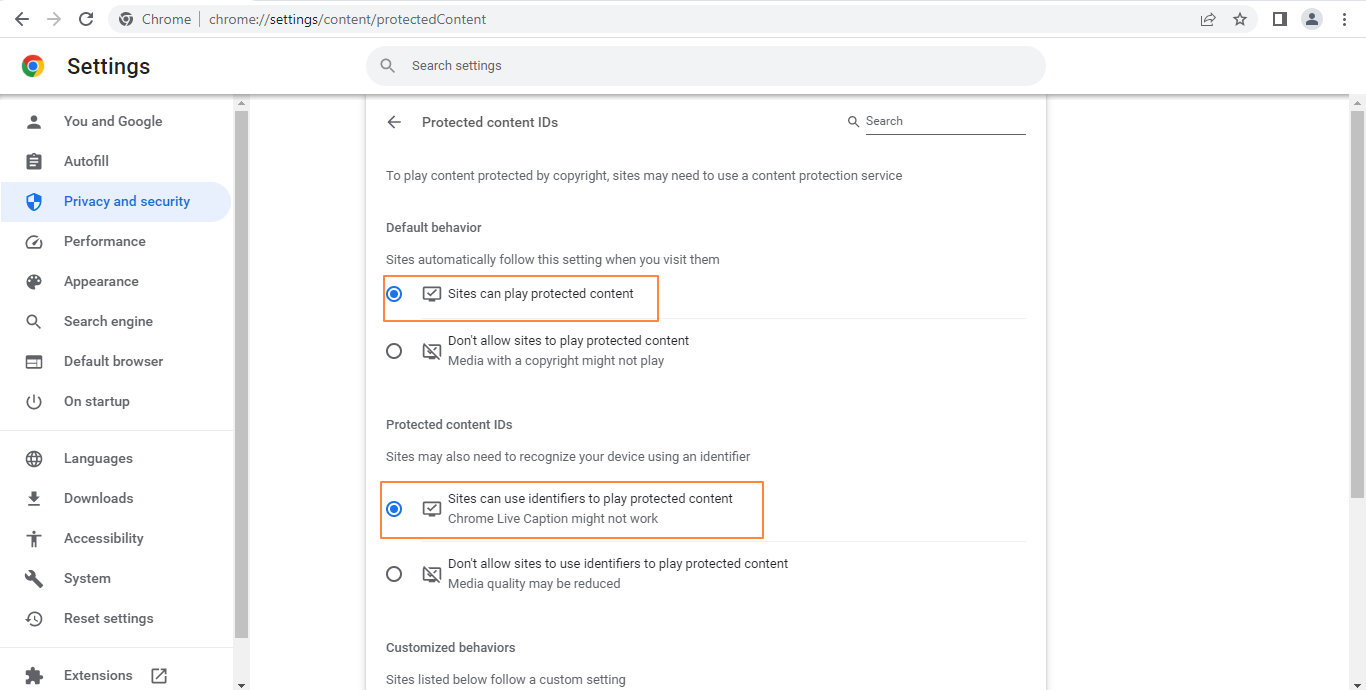Select the System sidebar entry

point(87,578)
